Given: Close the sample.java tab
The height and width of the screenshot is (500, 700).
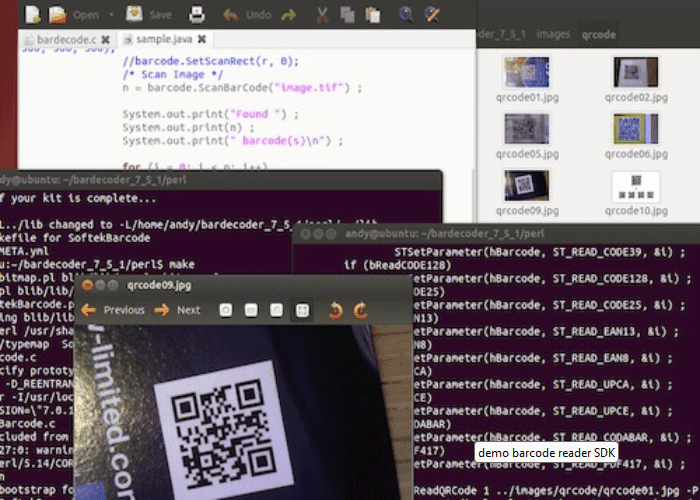Looking at the screenshot, I should [x=202, y=39].
